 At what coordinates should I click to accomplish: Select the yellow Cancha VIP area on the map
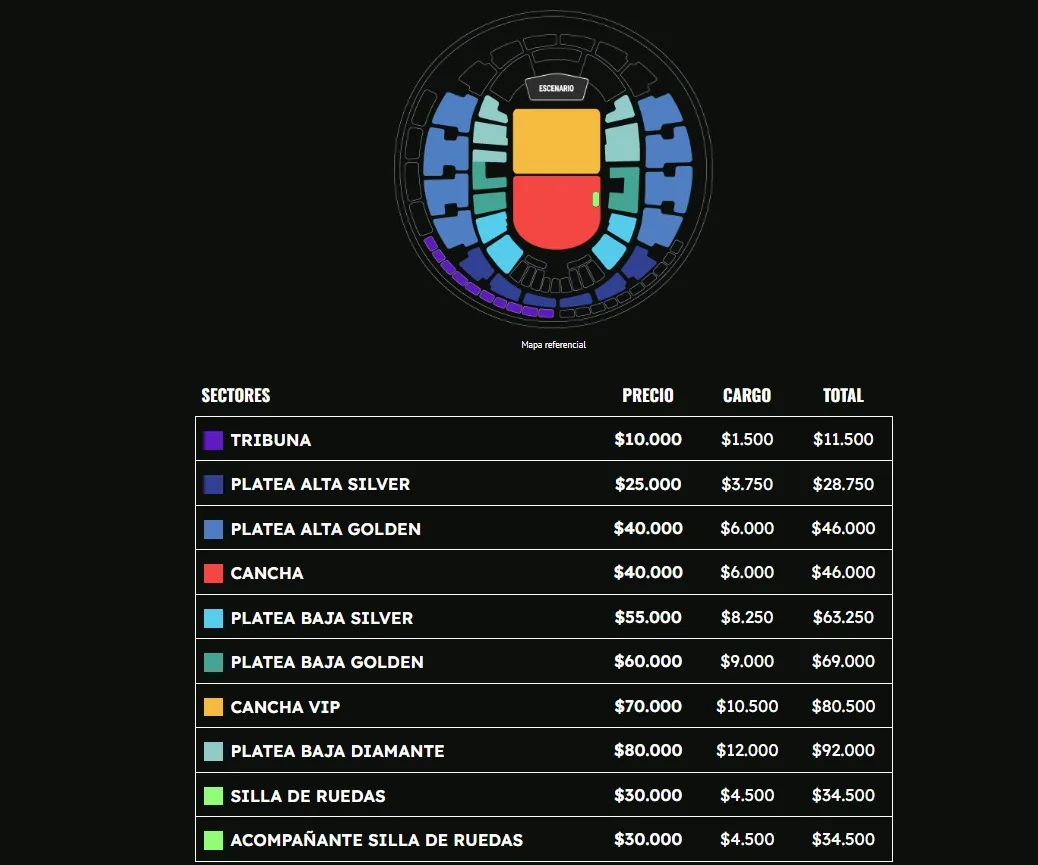556,140
